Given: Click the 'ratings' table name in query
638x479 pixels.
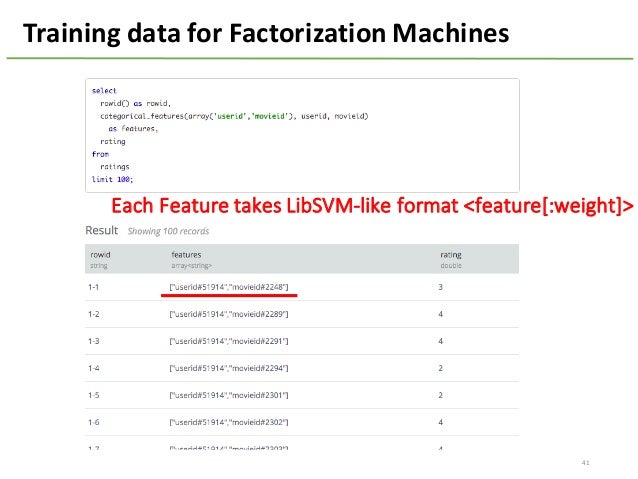Looking at the screenshot, I should [x=115, y=166].
